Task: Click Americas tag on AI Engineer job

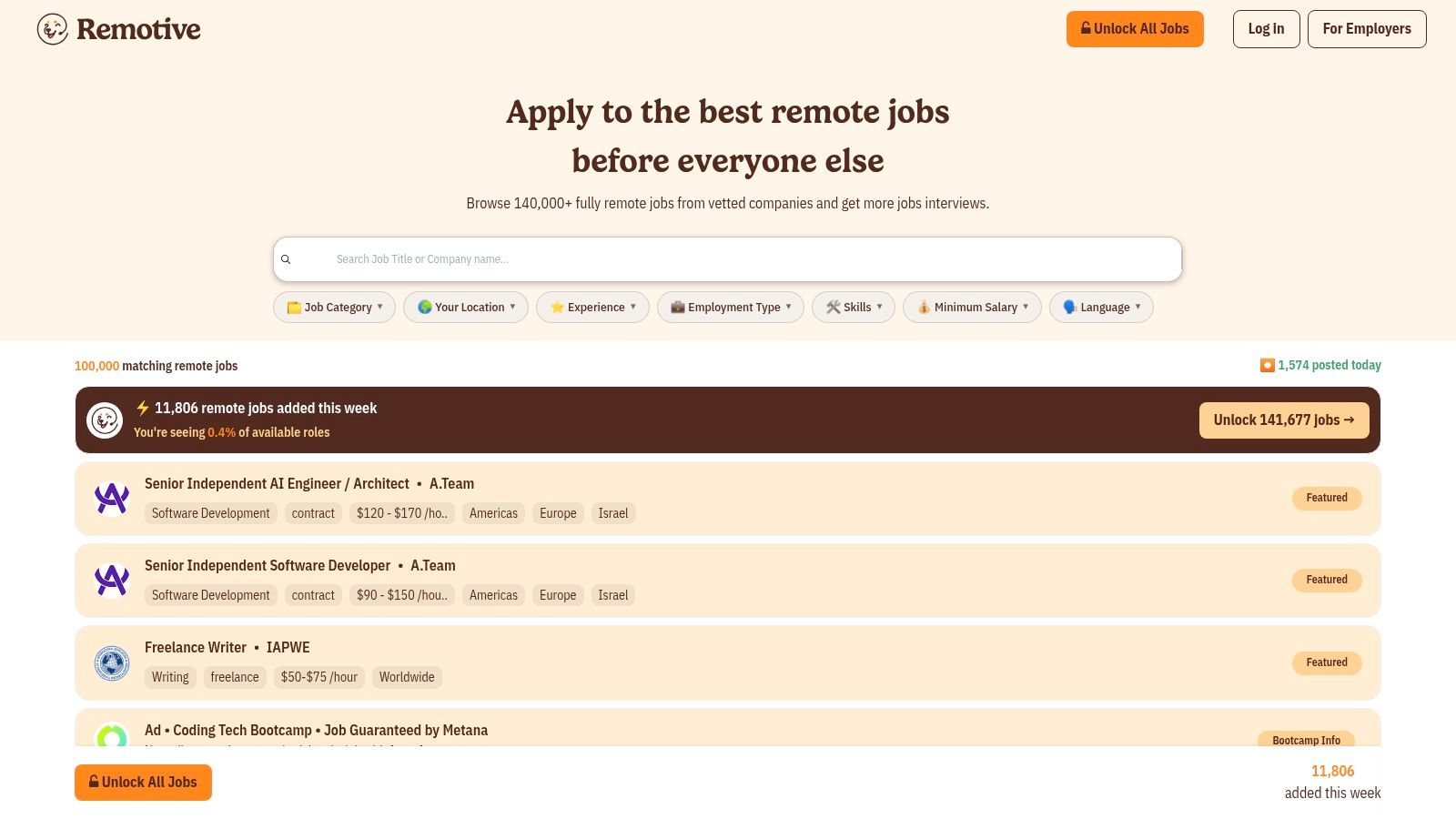Action: click(x=493, y=513)
